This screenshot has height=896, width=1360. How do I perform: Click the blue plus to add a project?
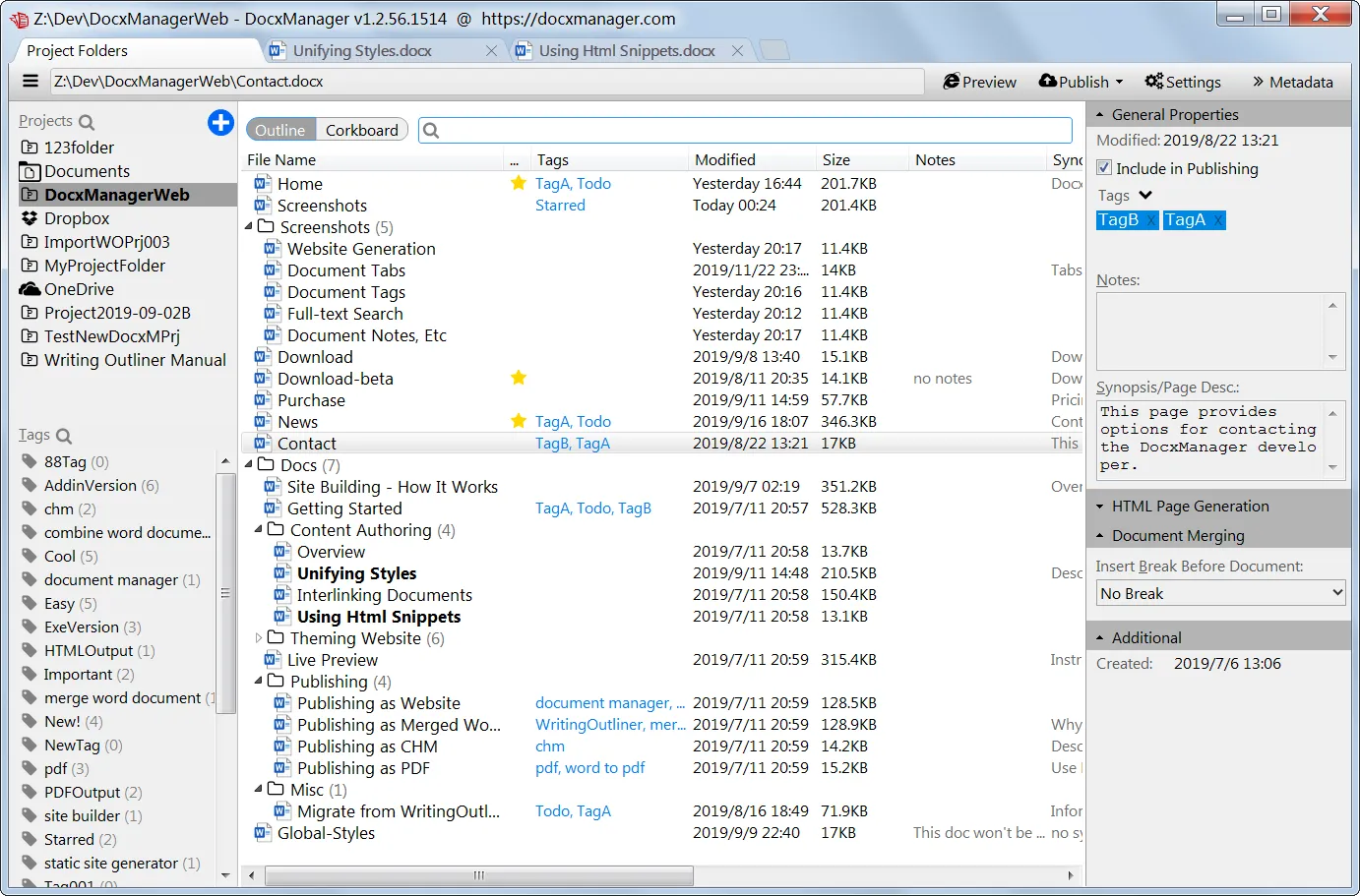(x=220, y=123)
